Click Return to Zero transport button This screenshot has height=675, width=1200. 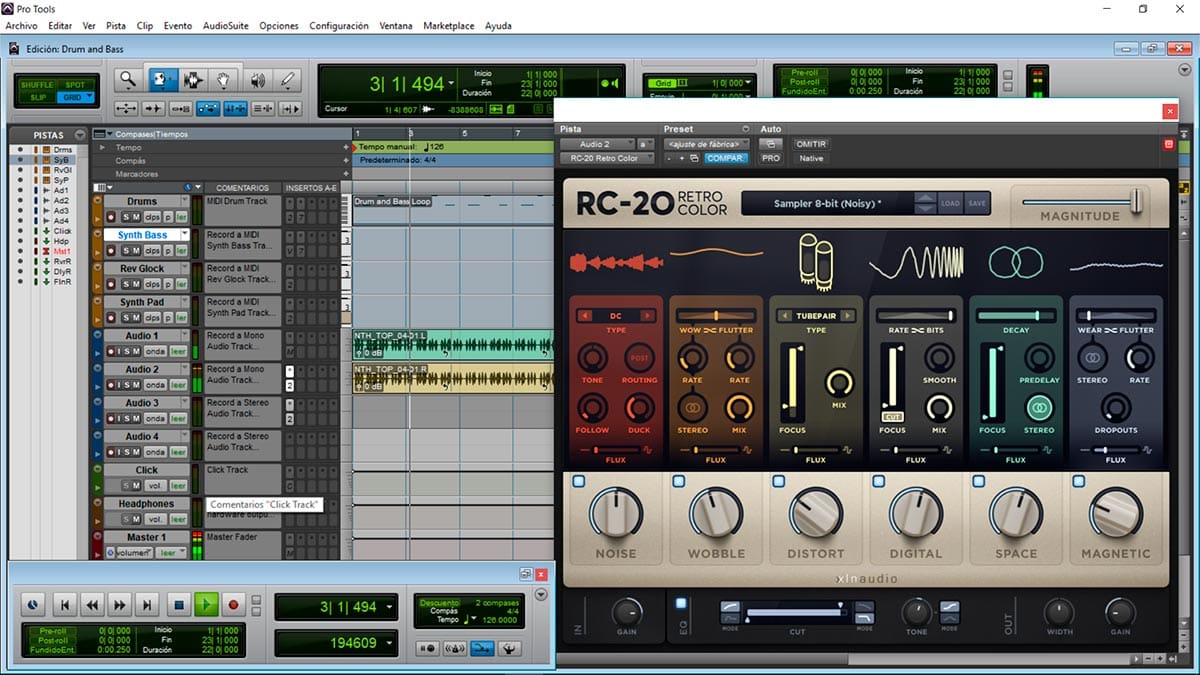click(65, 605)
